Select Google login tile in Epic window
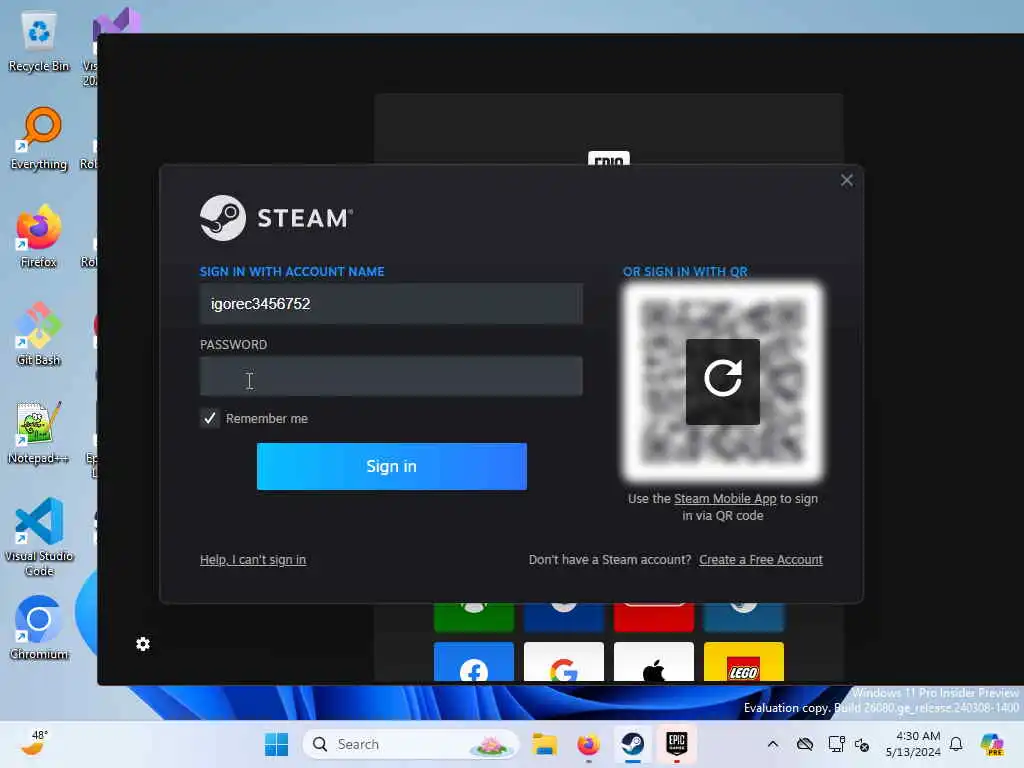This screenshot has width=1024, height=768. [x=564, y=662]
